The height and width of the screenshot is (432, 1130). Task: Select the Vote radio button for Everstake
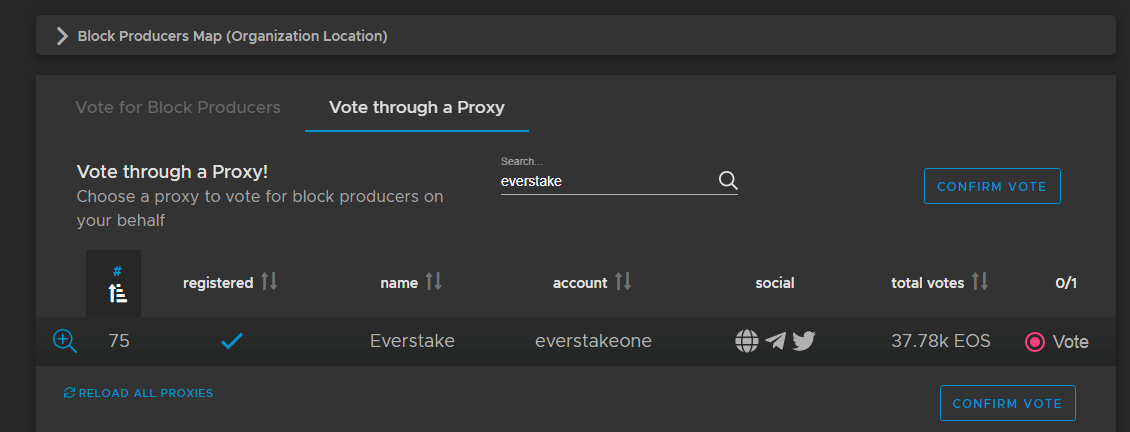click(x=1035, y=342)
